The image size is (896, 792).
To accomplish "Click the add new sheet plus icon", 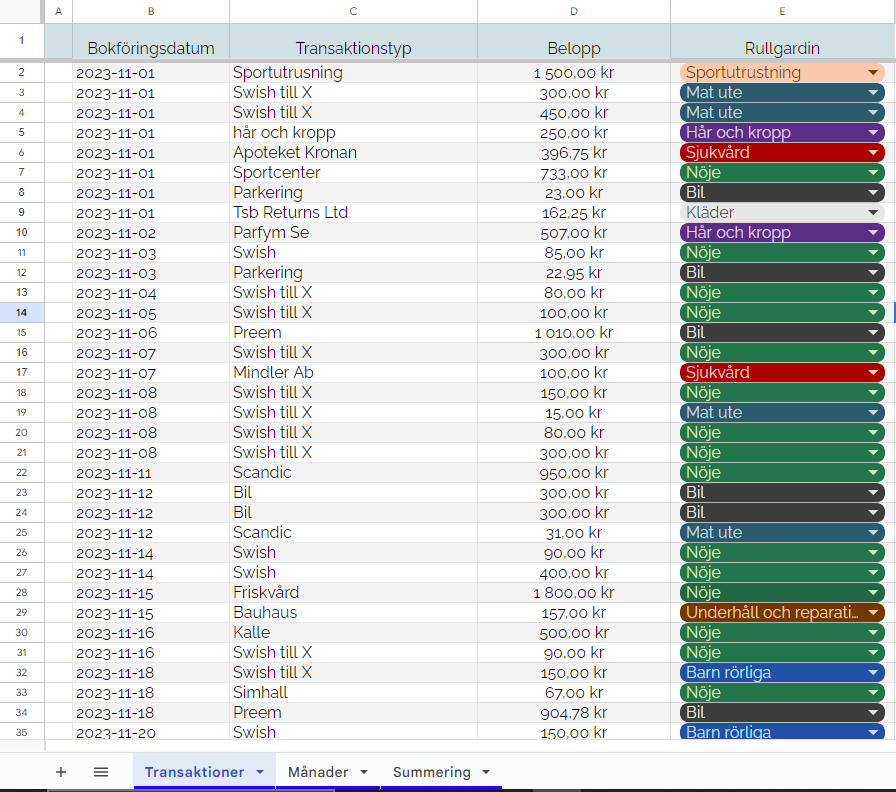I will 61,772.
